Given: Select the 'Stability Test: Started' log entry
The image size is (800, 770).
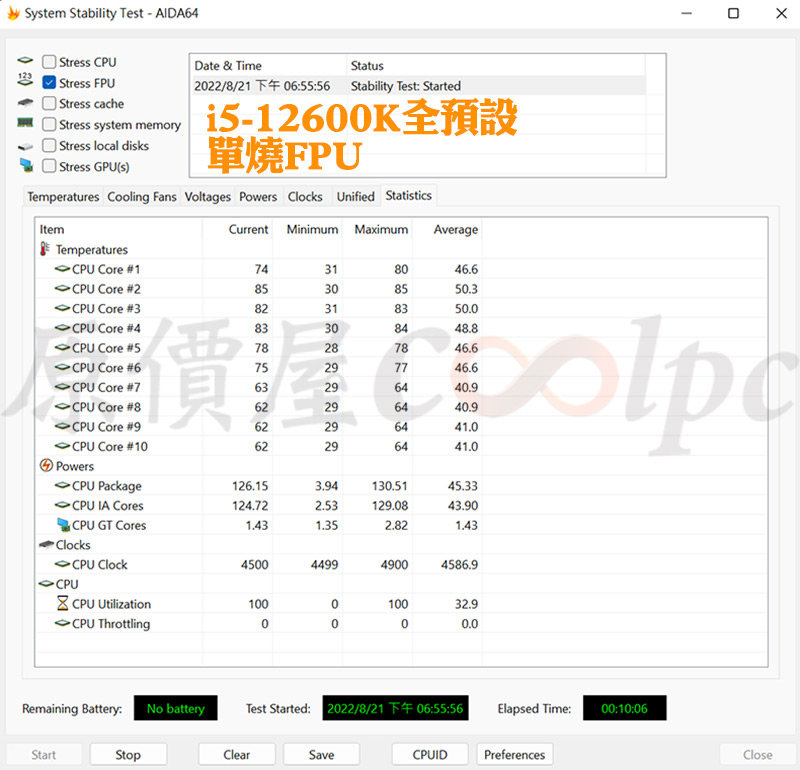Looking at the screenshot, I should 418,86.
